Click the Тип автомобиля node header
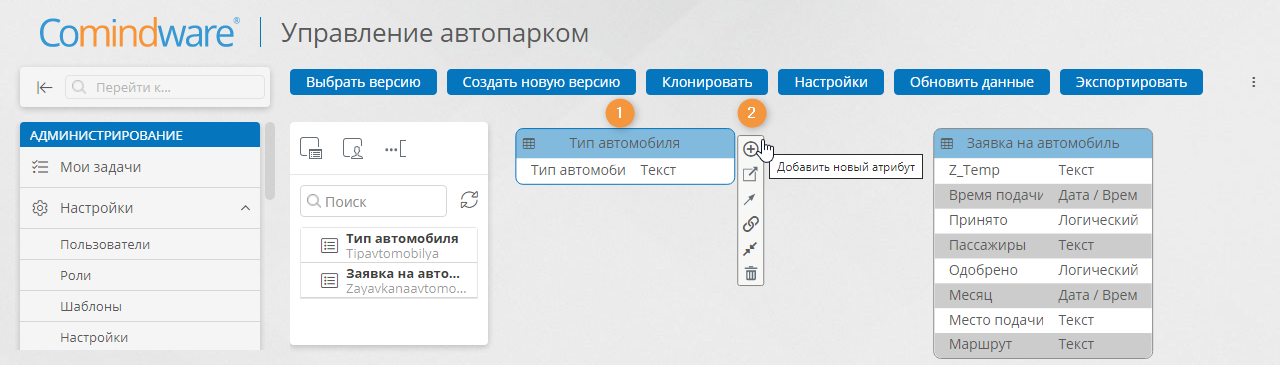Viewport: 1280px width, 365px height. tap(625, 143)
